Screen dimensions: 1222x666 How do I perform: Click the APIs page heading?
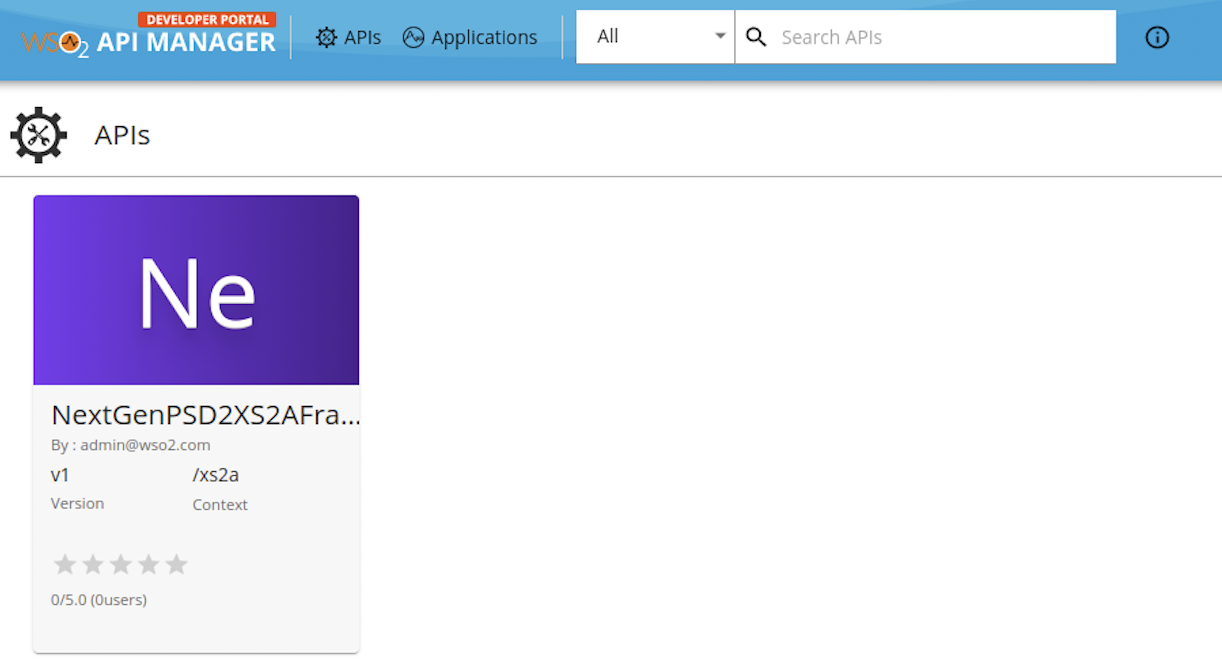[x=122, y=135]
